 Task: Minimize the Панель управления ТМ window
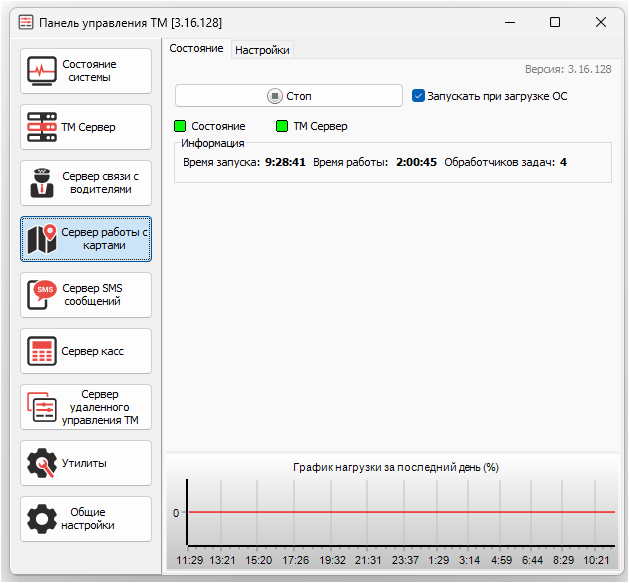(510, 22)
